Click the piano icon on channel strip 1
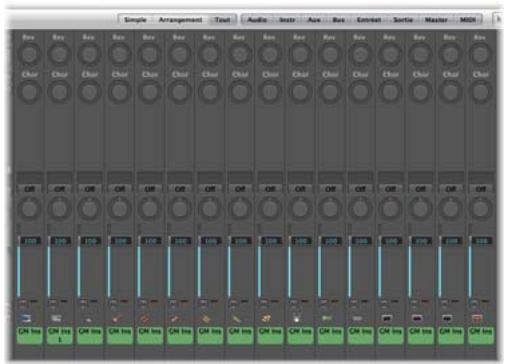The height and width of the screenshot is (364, 507). (x=26, y=318)
